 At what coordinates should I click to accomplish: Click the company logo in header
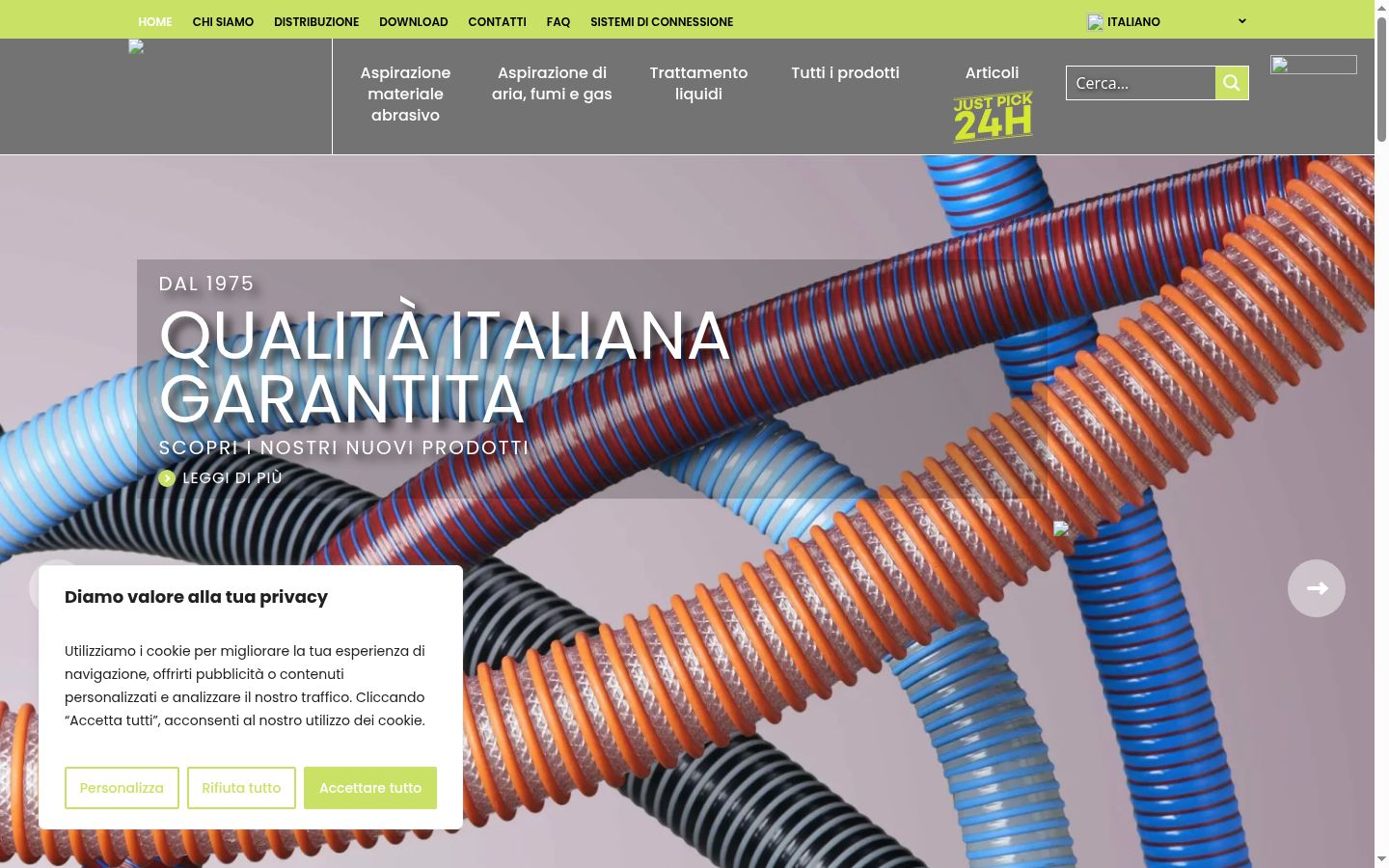click(136, 46)
